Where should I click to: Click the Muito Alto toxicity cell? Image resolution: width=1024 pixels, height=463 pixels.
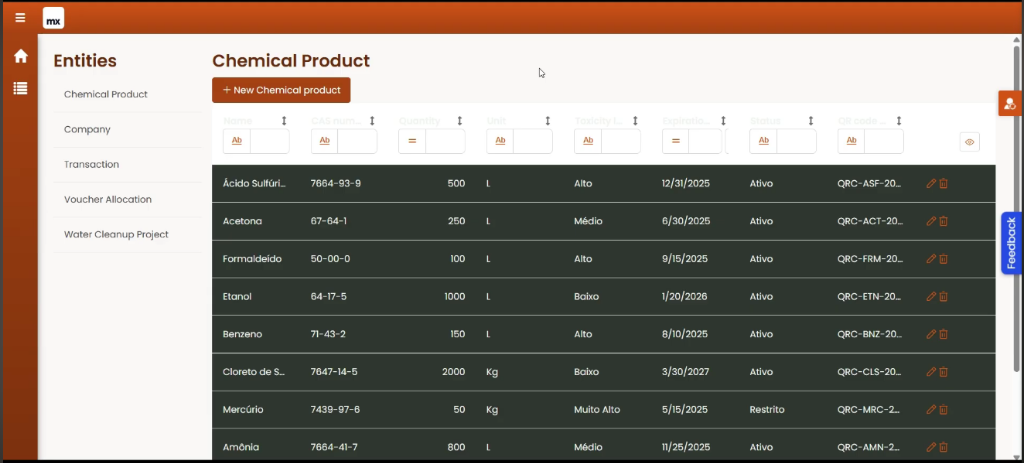click(597, 409)
